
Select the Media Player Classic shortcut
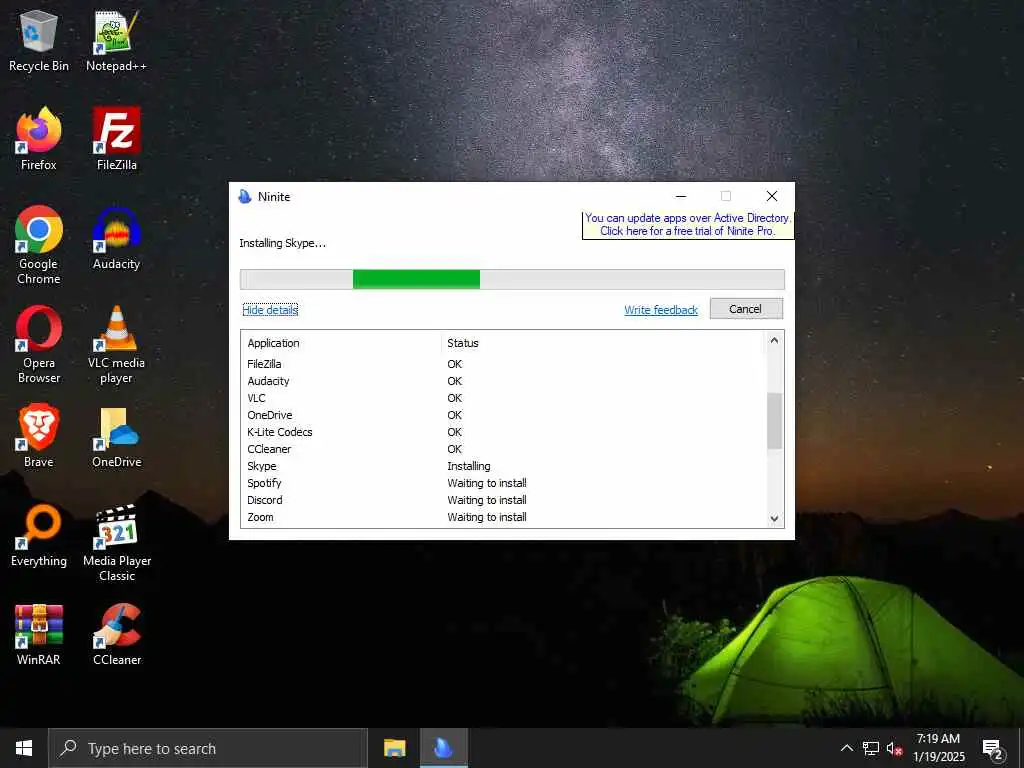(x=116, y=543)
